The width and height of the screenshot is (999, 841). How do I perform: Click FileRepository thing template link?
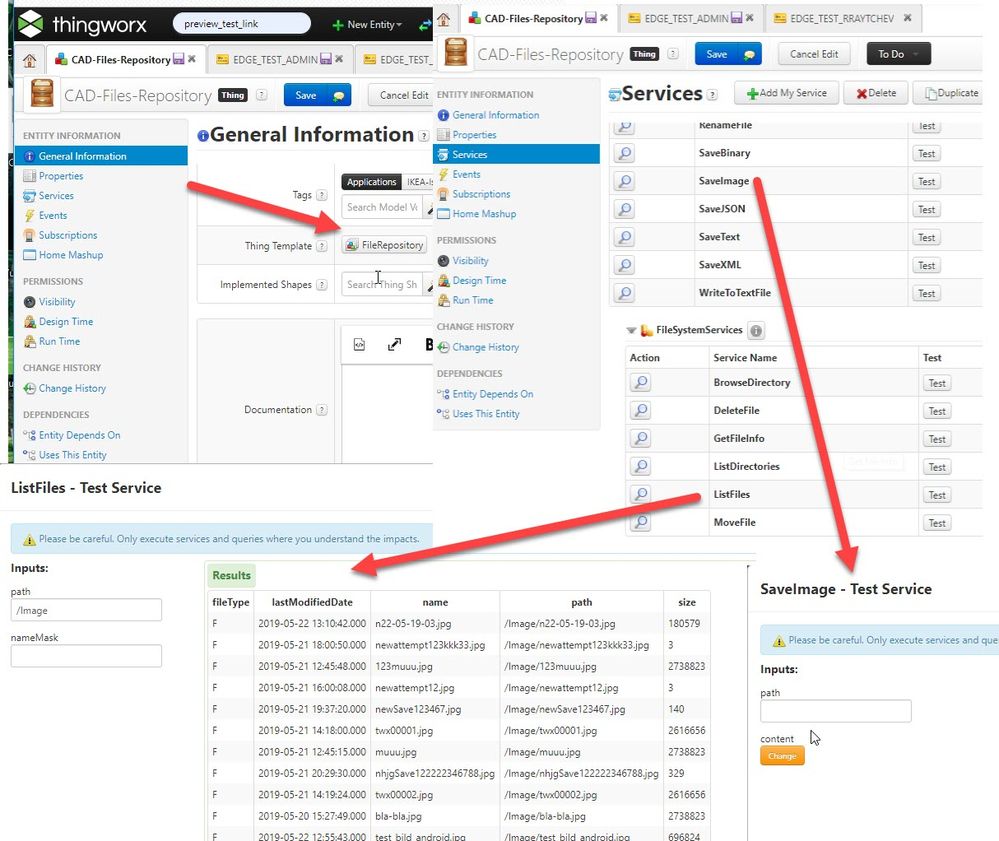[x=384, y=245]
